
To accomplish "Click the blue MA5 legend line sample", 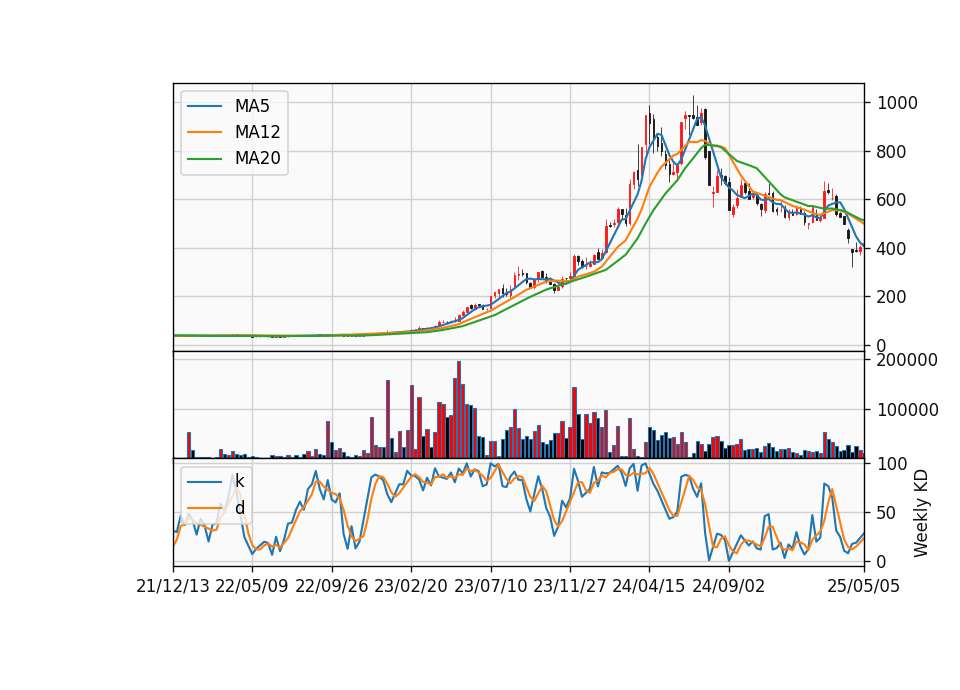I will pyautogui.click(x=204, y=106).
